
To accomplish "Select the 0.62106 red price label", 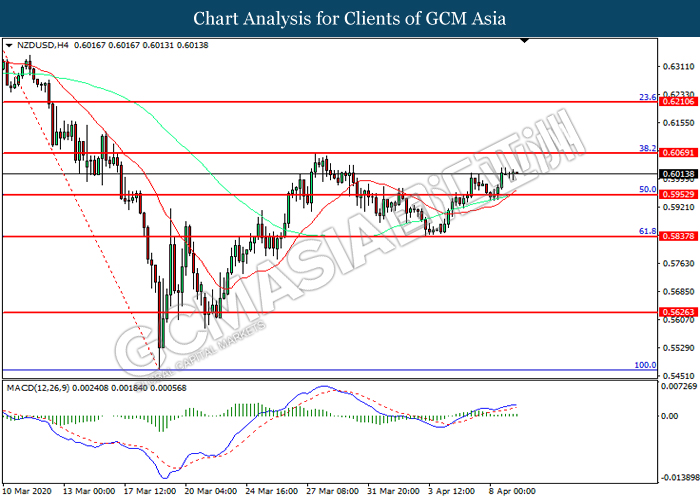I will tap(678, 102).
